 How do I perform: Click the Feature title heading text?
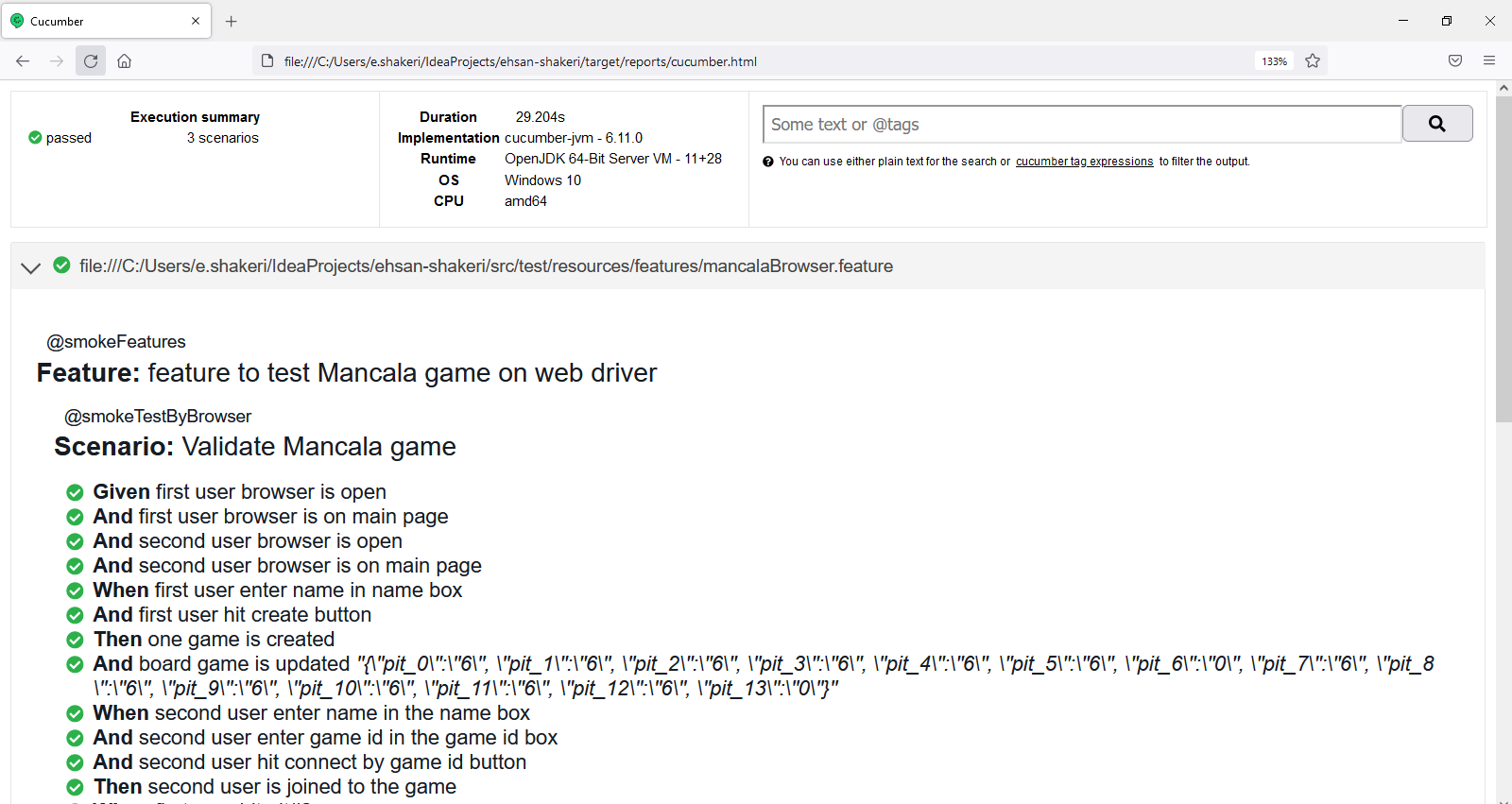(x=347, y=373)
